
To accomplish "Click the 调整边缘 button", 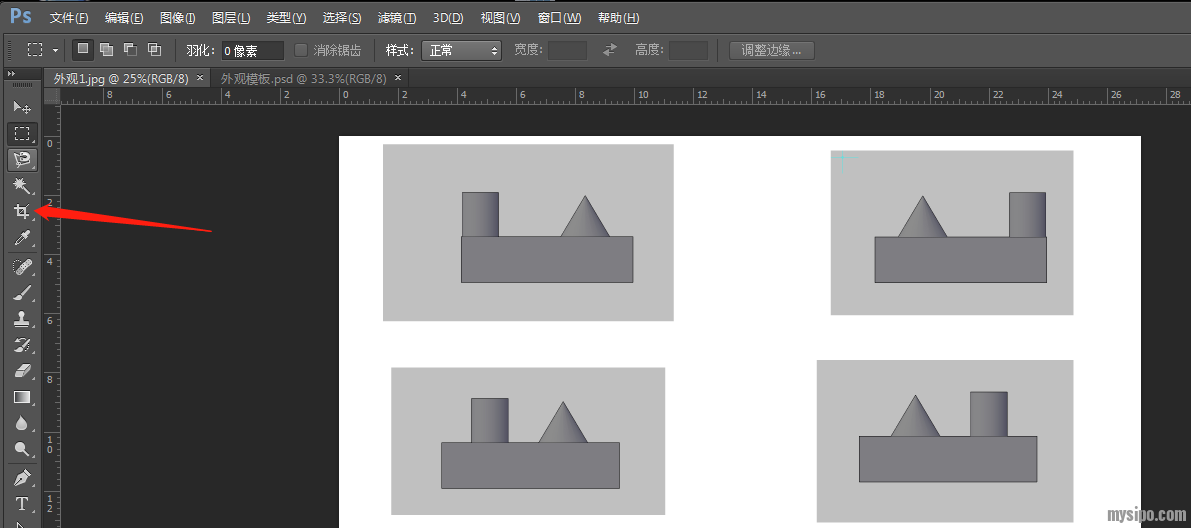I will click(x=771, y=50).
